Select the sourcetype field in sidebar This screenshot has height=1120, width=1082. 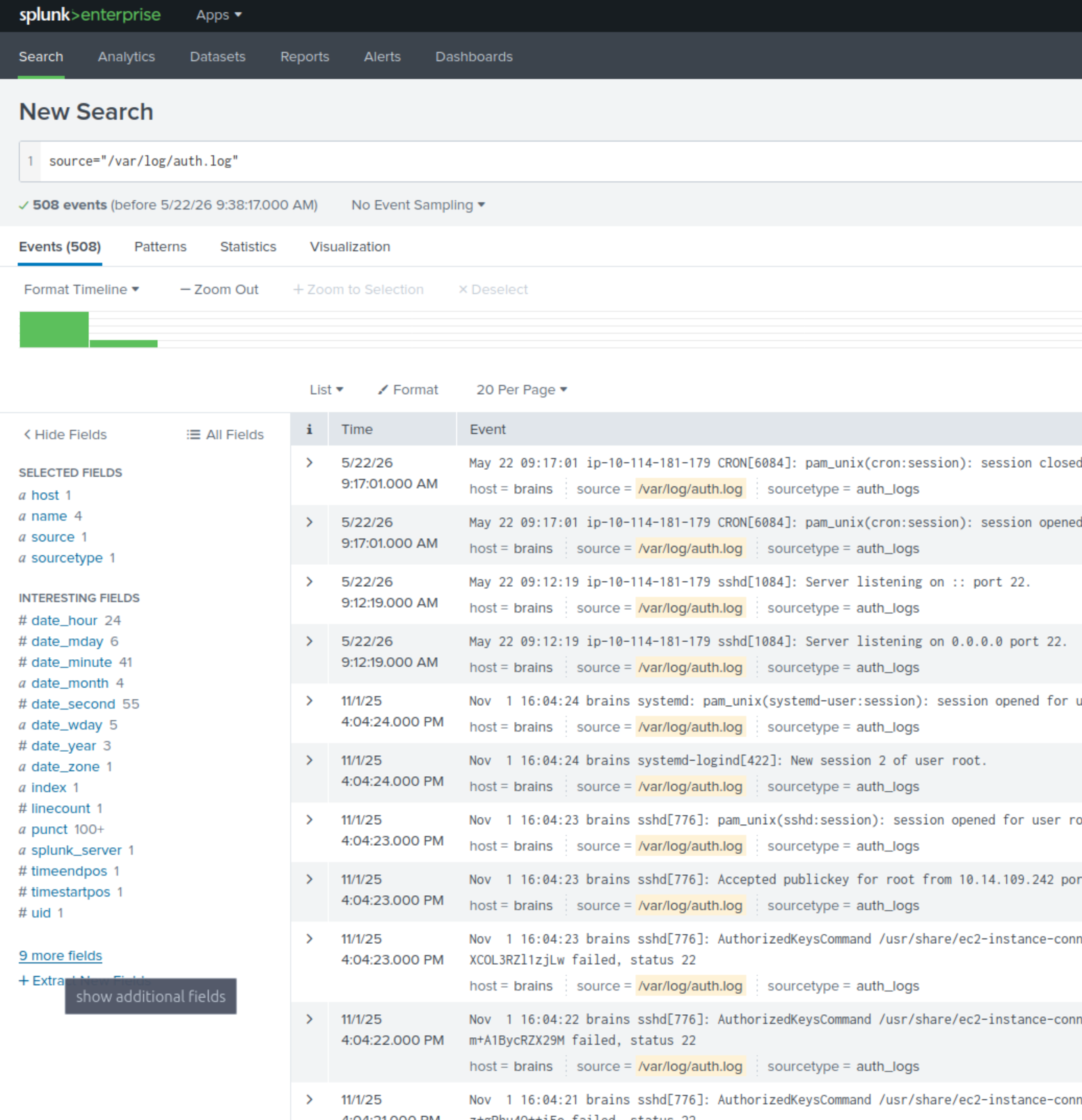(67, 558)
